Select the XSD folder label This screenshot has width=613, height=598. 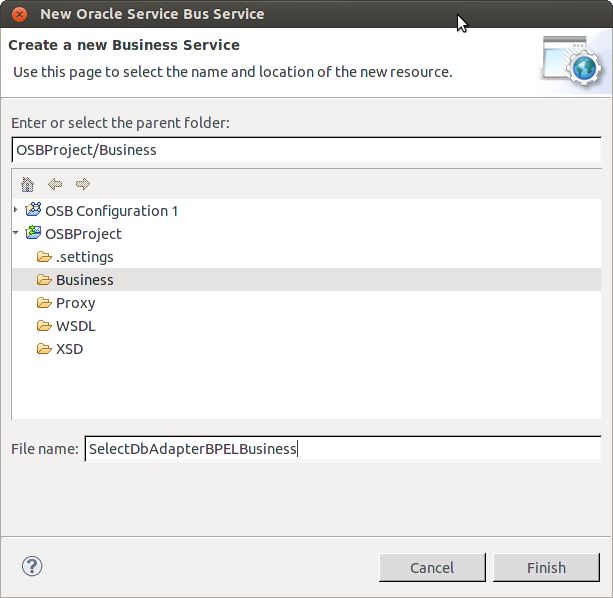pyautogui.click(x=69, y=349)
